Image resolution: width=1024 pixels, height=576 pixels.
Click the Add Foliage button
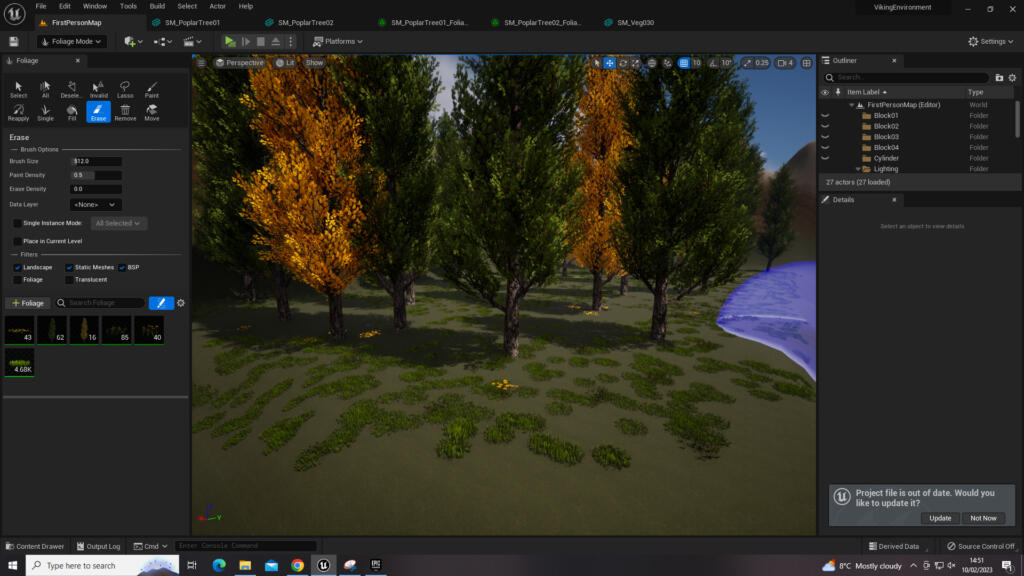(x=28, y=303)
